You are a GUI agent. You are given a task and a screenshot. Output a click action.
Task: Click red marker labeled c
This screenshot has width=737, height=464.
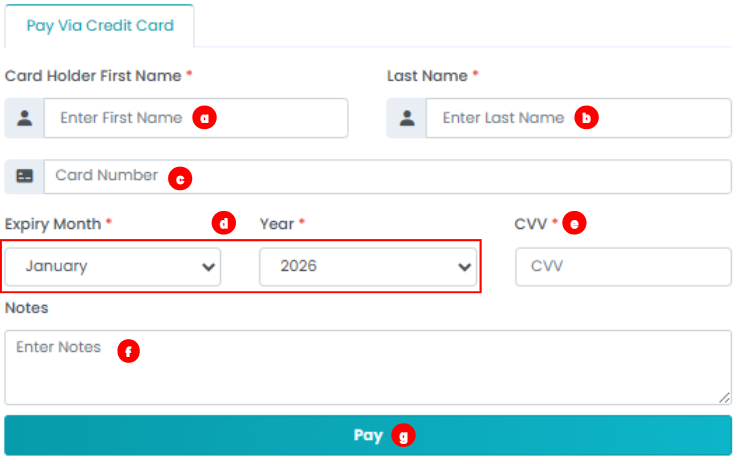(x=180, y=178)
